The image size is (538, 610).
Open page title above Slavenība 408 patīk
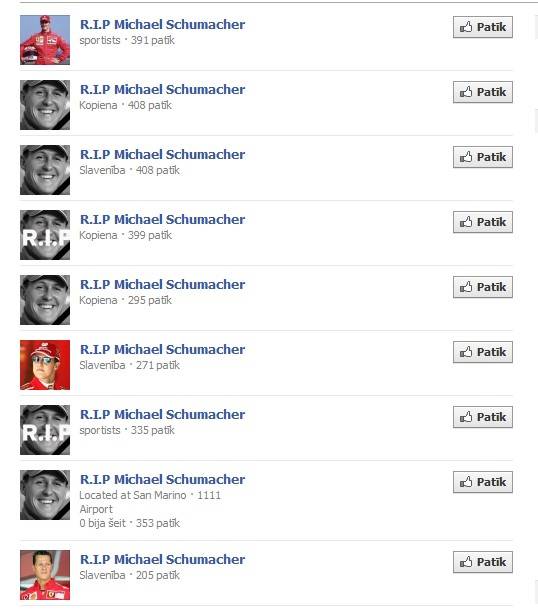click(162, 154)
